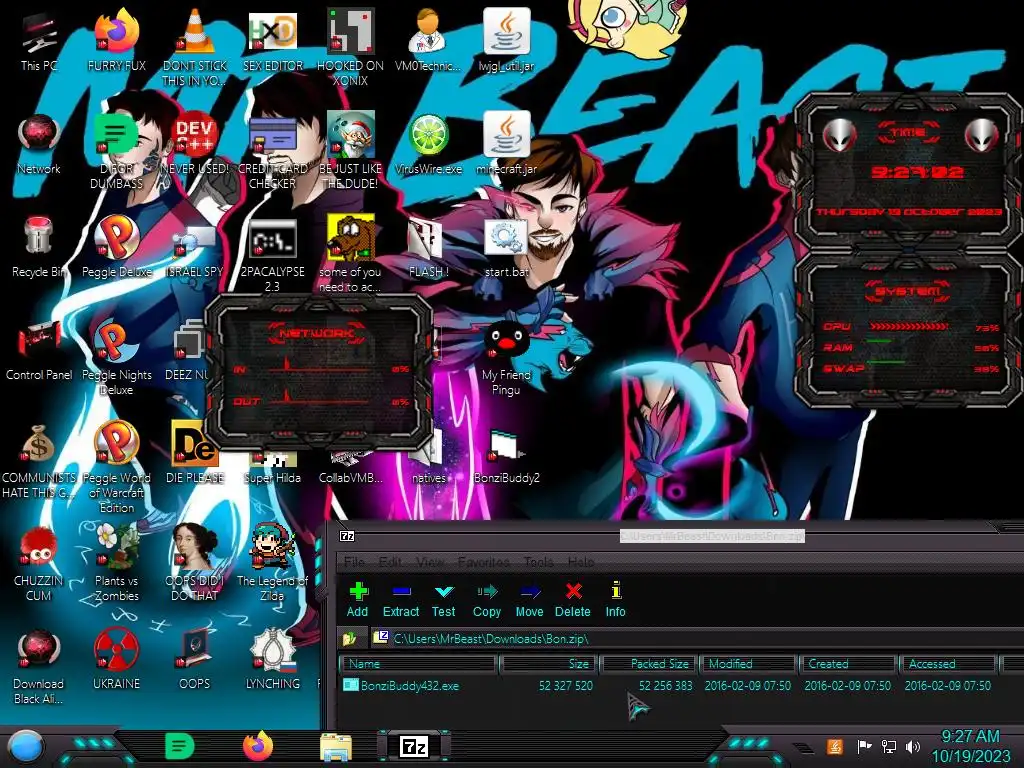Select the HxD SEX EDITOR desktop icon
Viewport: 1024px width, 768px height.
pos(273,40)
